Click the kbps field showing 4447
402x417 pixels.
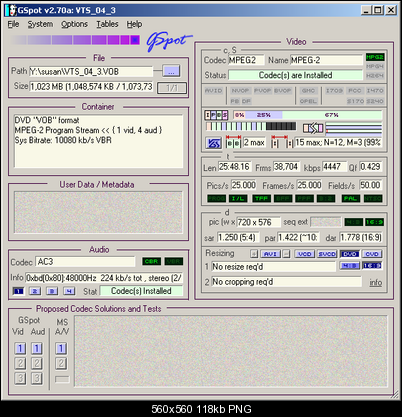coord(334,167)
